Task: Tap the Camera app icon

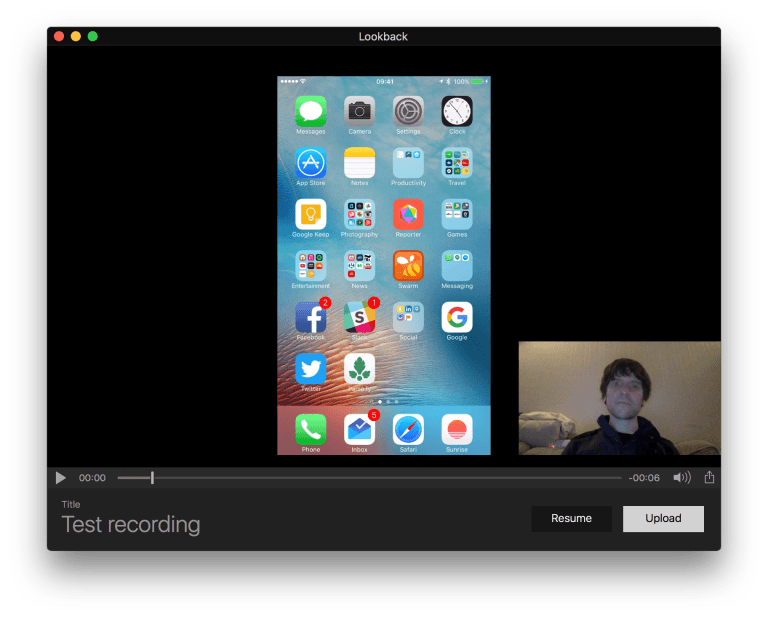Action: click(x=360, y=111)
